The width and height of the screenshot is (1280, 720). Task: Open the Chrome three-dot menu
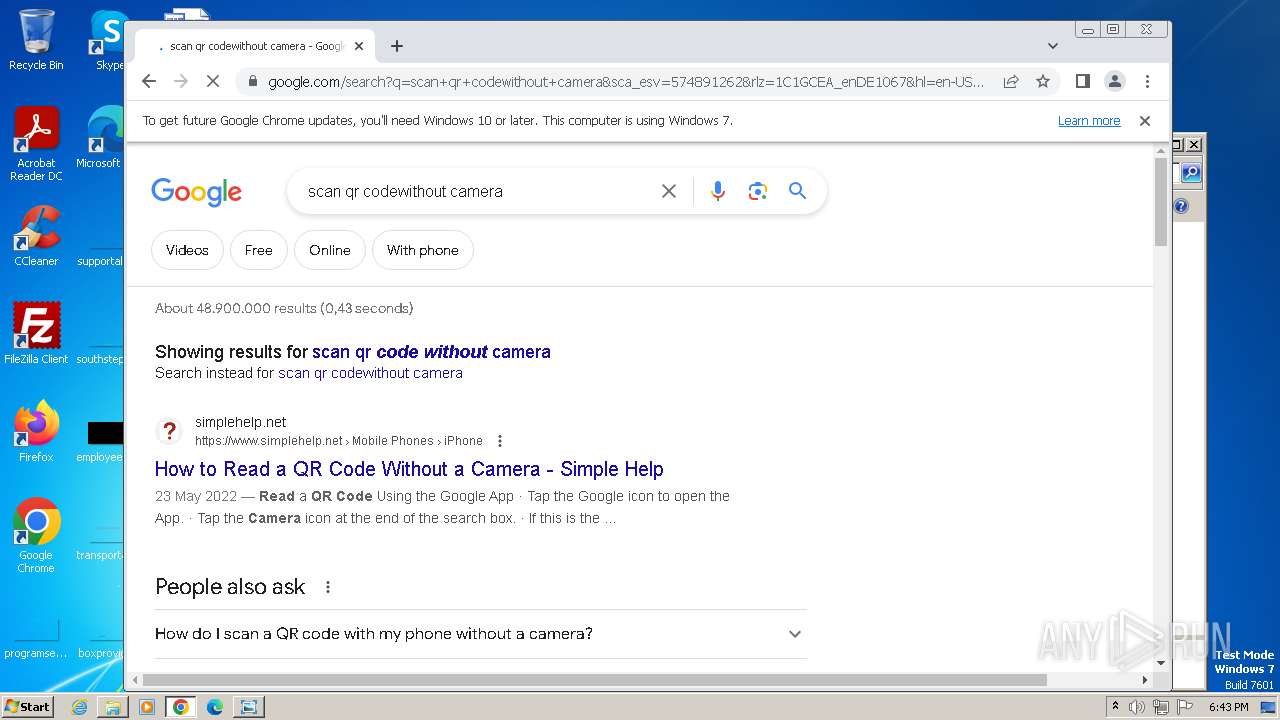pyautogui.click(x=1147, y=81)
